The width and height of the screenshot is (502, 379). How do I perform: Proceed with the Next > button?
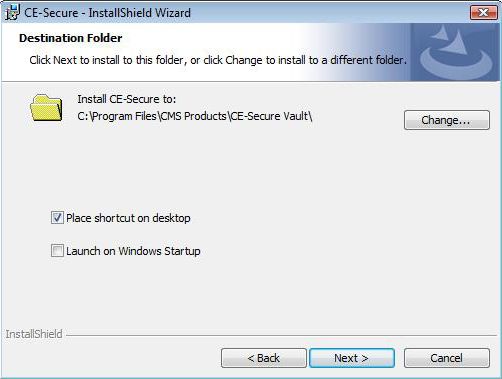(x=352, y=358)
